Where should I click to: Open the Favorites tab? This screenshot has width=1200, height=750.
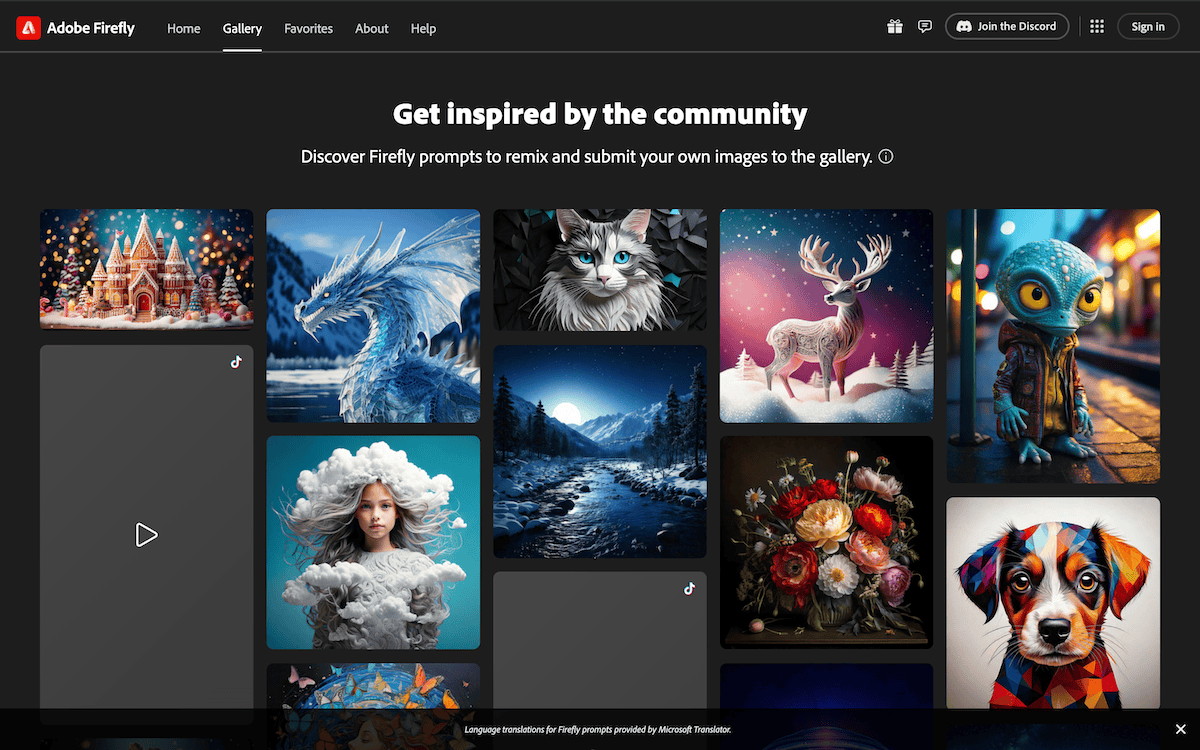(x=308, y=28)
